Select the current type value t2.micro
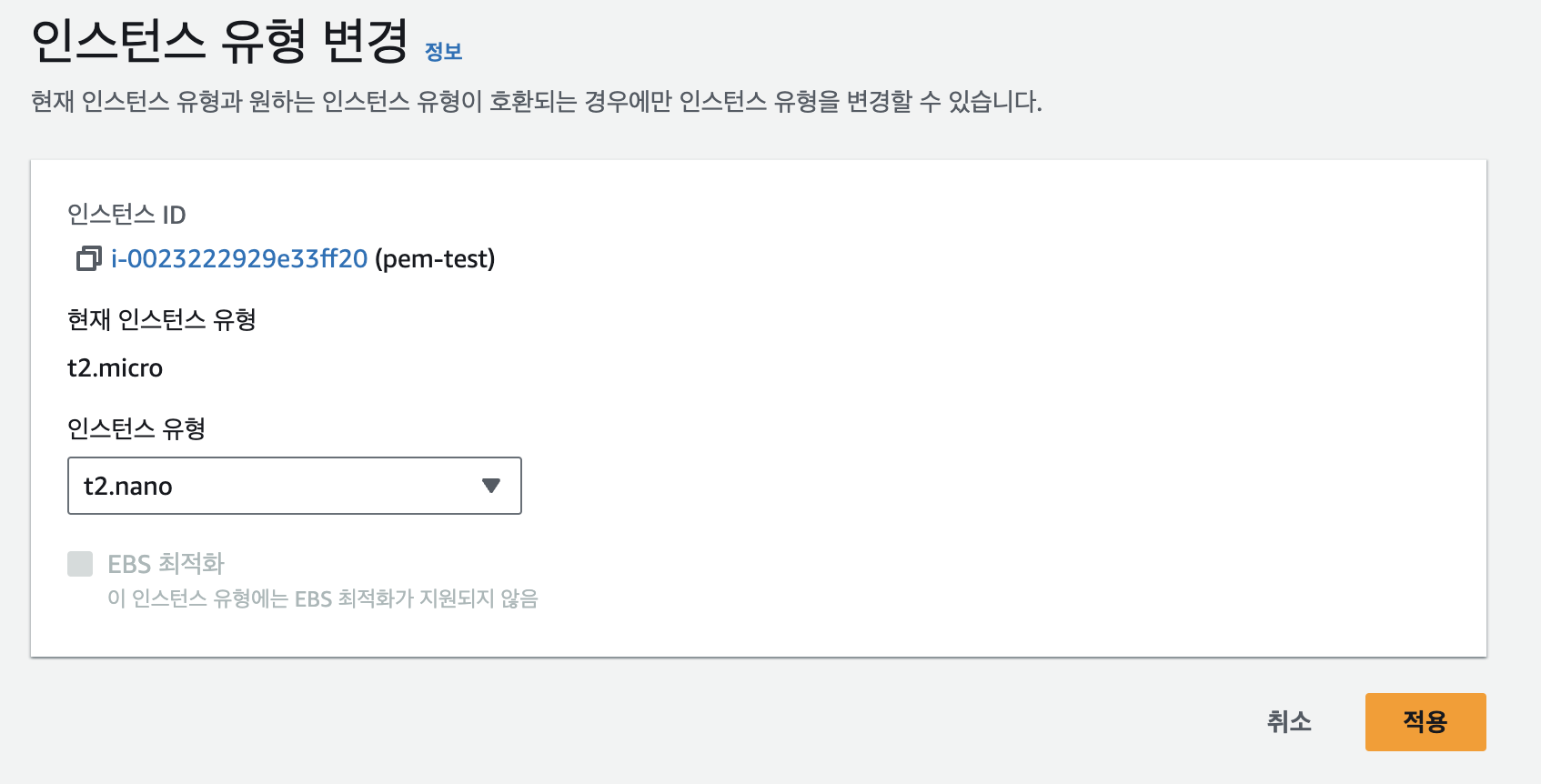Image resolution: width=1541 pixels, height=784 pixels. pos(116,368)
